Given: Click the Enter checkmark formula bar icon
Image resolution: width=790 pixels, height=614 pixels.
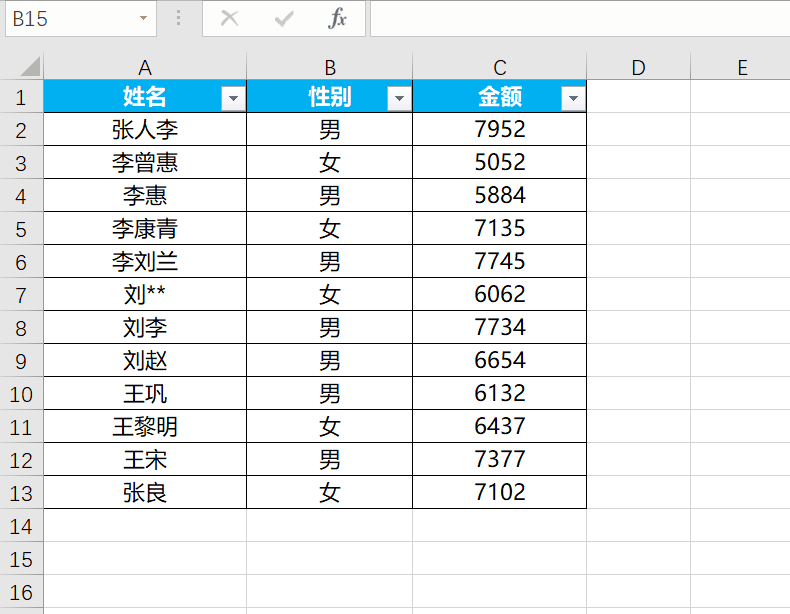Looking at the screenshot, I should tap(284, 19).
